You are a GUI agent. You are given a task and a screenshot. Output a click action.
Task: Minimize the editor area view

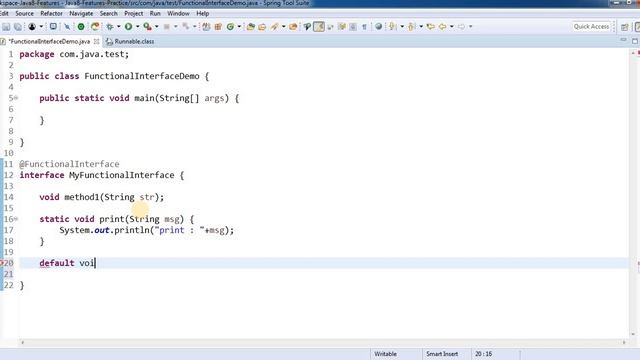(x=623, y=40)
